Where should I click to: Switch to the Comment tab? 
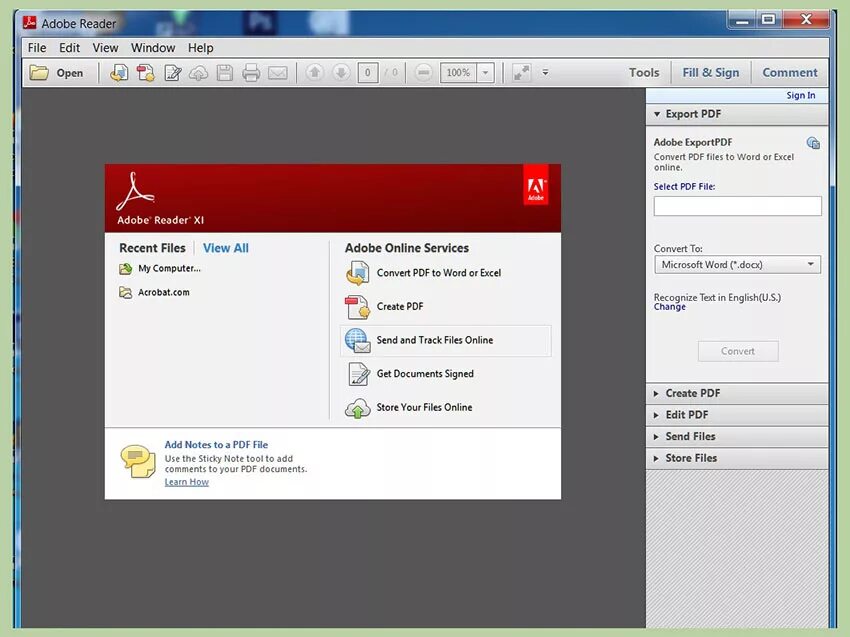[790, 73]
